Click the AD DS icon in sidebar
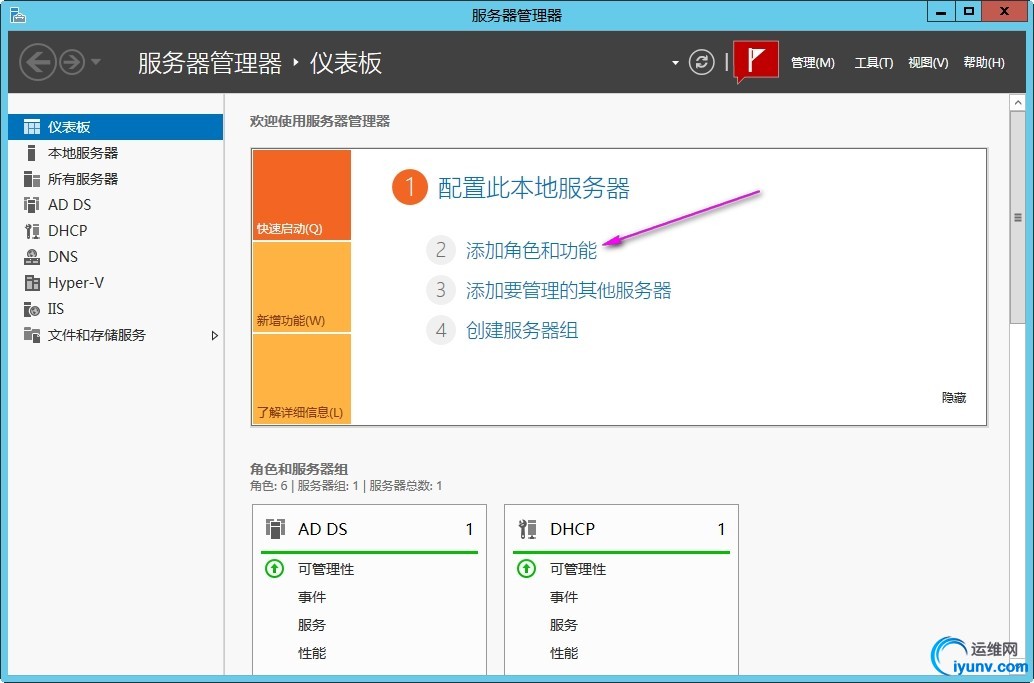The height and width of the screenshot is (683, 1034). (x=32, y=204)
